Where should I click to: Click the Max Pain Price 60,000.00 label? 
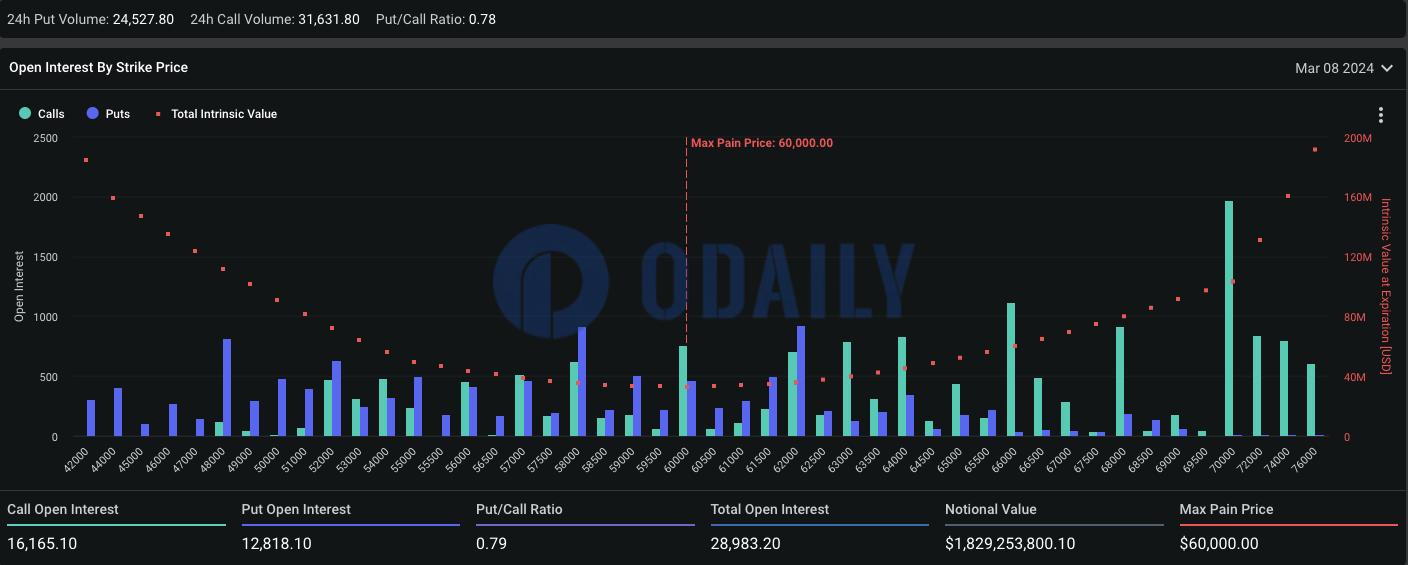[761, 143]
